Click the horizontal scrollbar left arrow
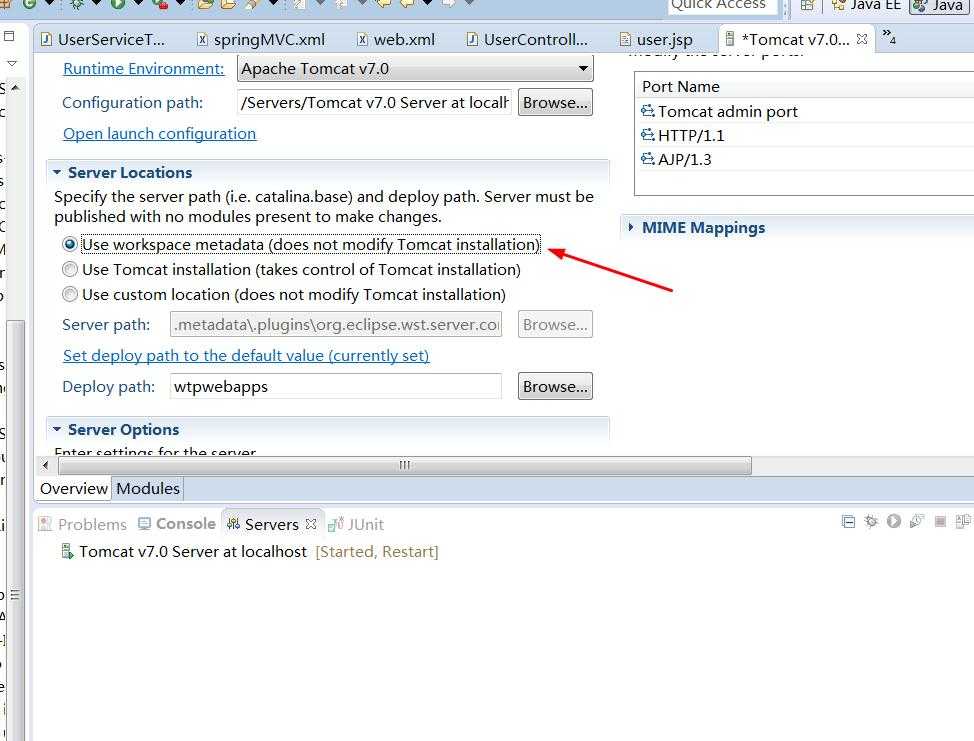The image size is (974, 741). tap(45, 465)
